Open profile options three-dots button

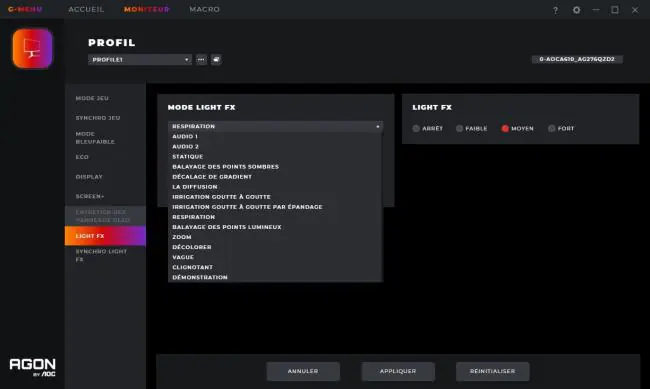point(201,60)
